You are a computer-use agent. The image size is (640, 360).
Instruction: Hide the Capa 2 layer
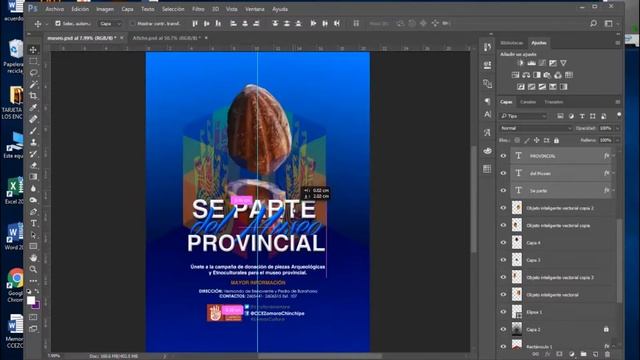(x=503, y=329)
